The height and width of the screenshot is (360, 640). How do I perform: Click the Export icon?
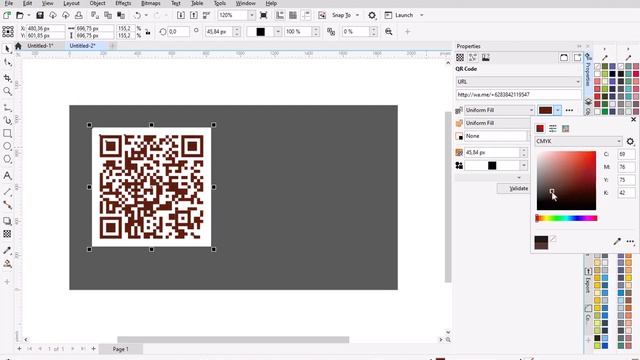(194, 15)
